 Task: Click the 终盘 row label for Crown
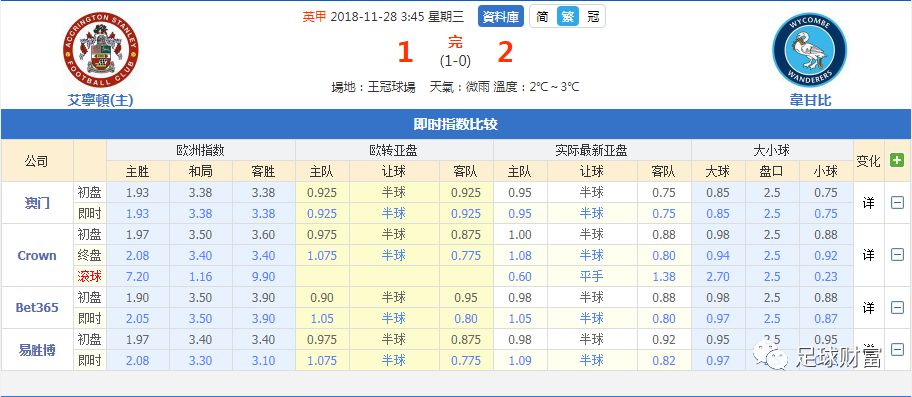(x=90, y=255)
